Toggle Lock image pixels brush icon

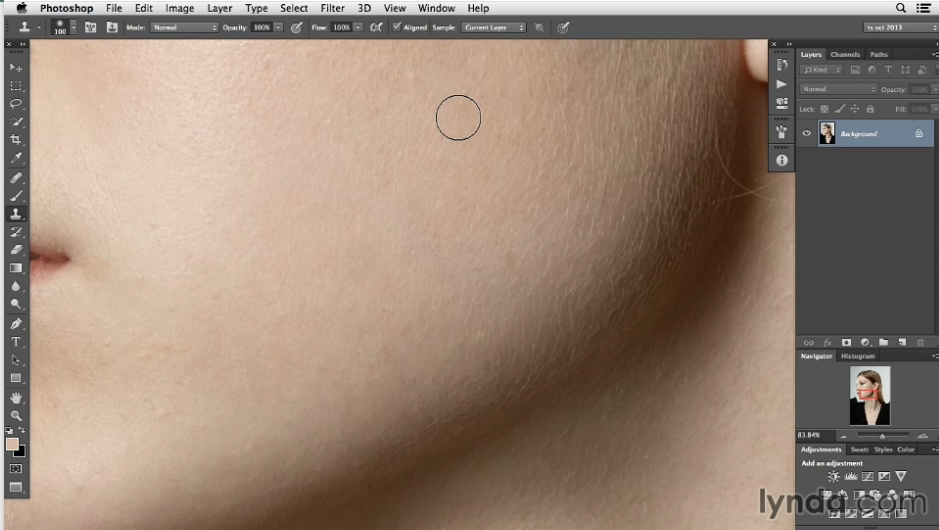click(x=840, y=109)
